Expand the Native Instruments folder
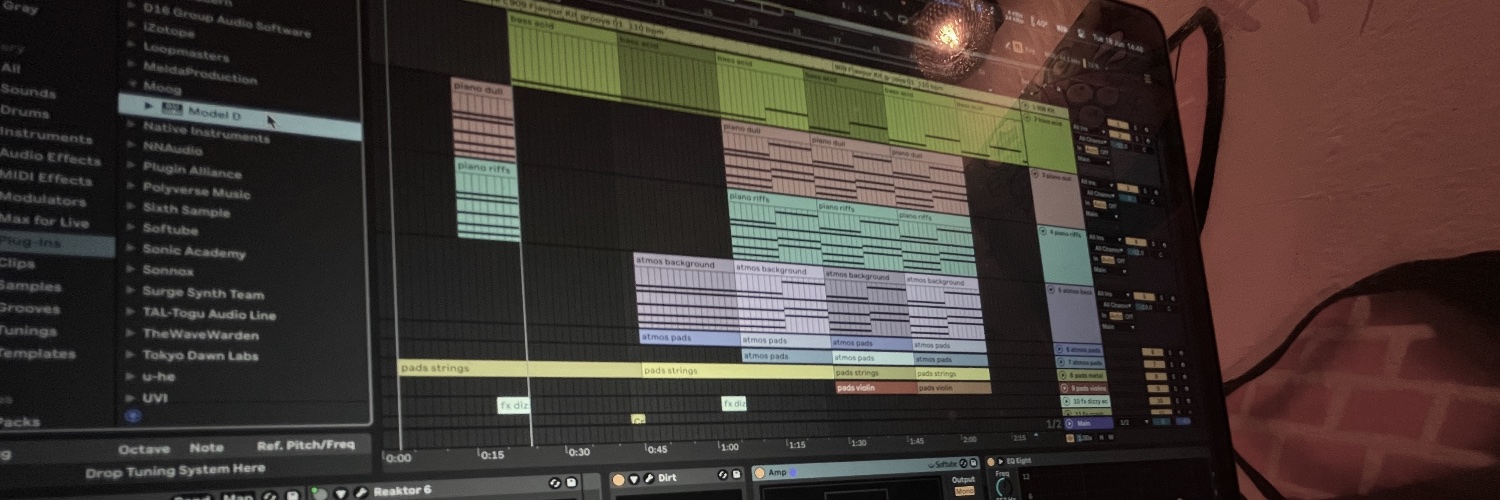The image size is (1500, 500). click(130, 126)
